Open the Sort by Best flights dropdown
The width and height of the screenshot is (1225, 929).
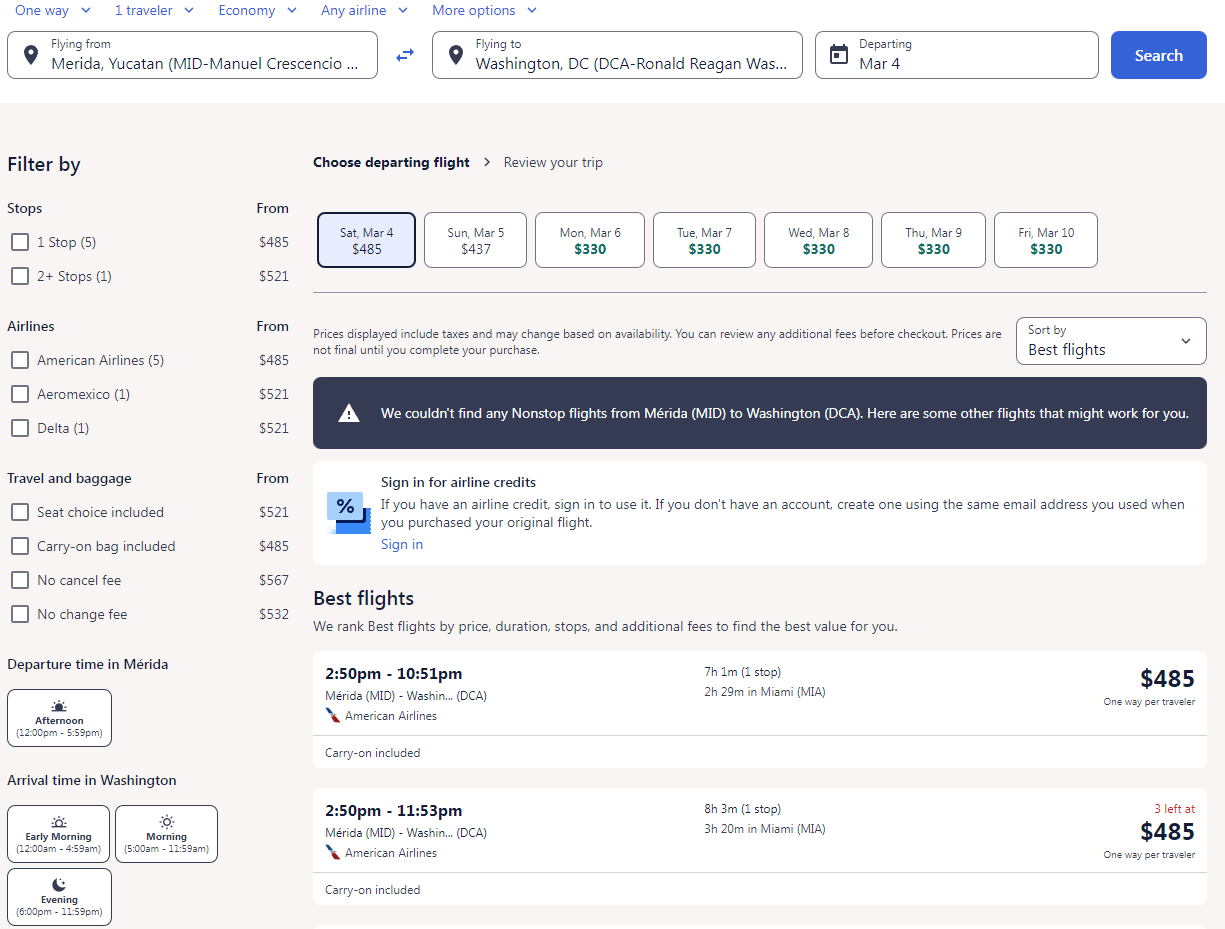coord(1111,341)
